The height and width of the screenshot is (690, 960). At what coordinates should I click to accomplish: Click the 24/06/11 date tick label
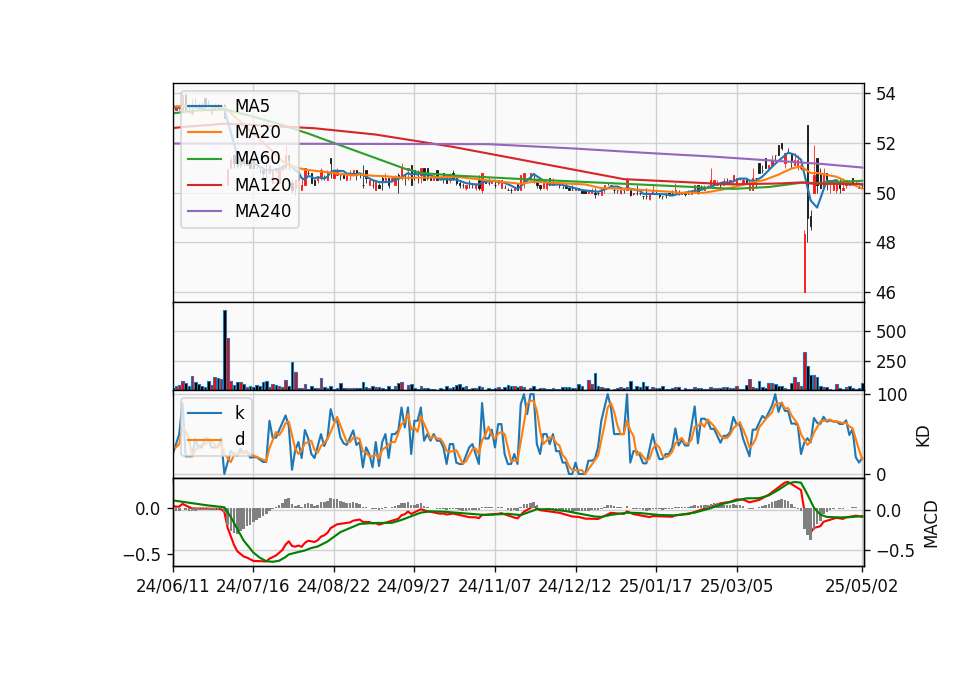173,586
